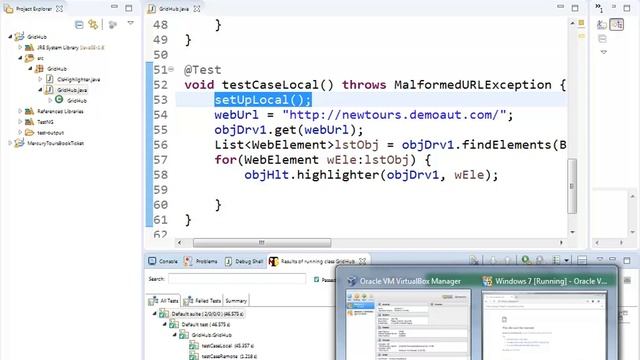640x360 pixels.
Task: Click the highlighted outline toolbar toggle at top right
Action: tap(617, 24)
